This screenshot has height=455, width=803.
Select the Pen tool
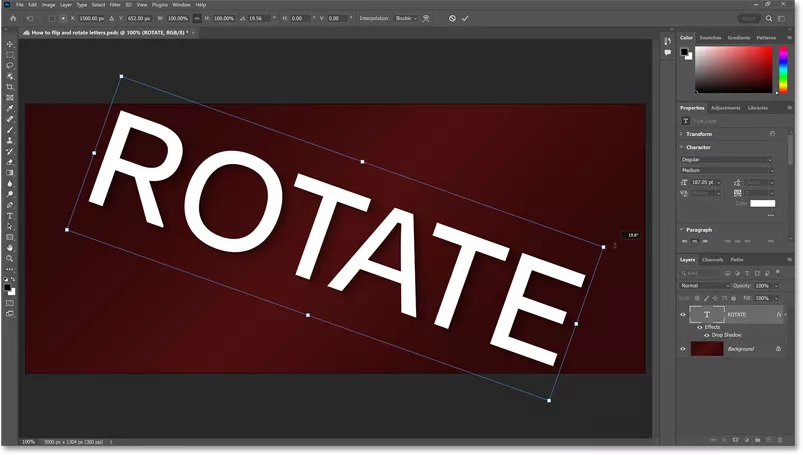tap(10, 205)
